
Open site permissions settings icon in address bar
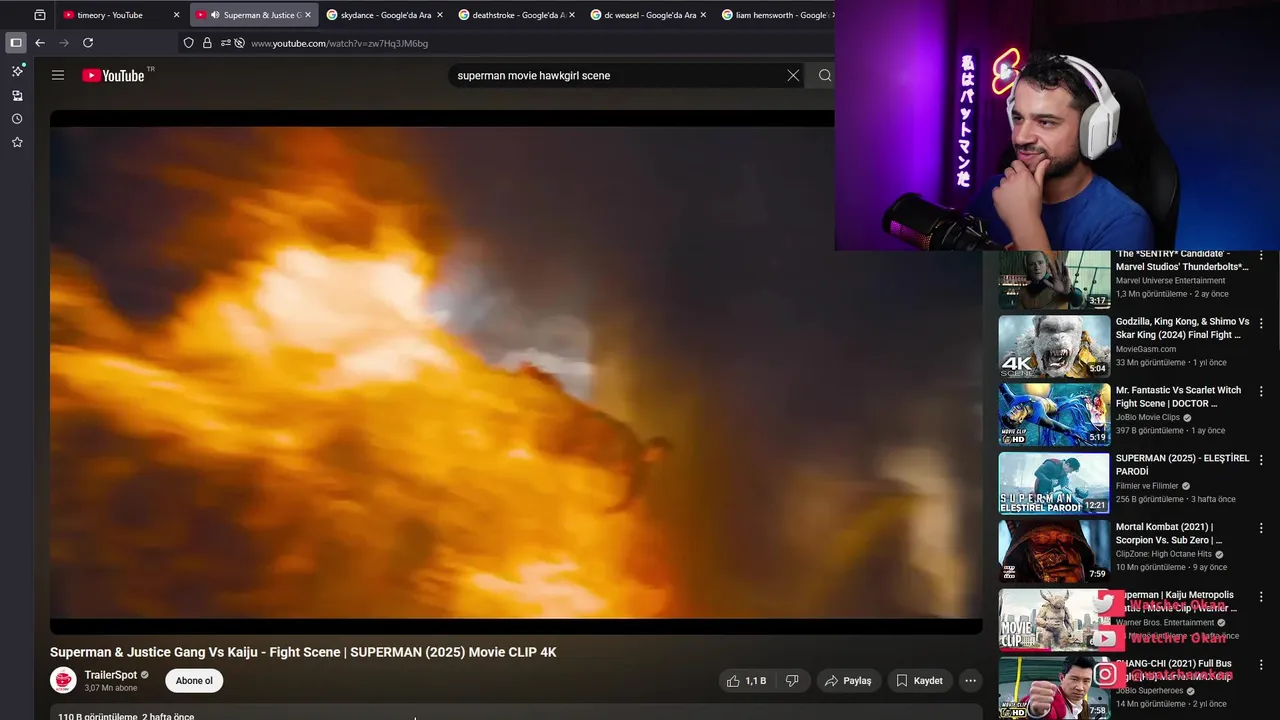tap(226, 43)
